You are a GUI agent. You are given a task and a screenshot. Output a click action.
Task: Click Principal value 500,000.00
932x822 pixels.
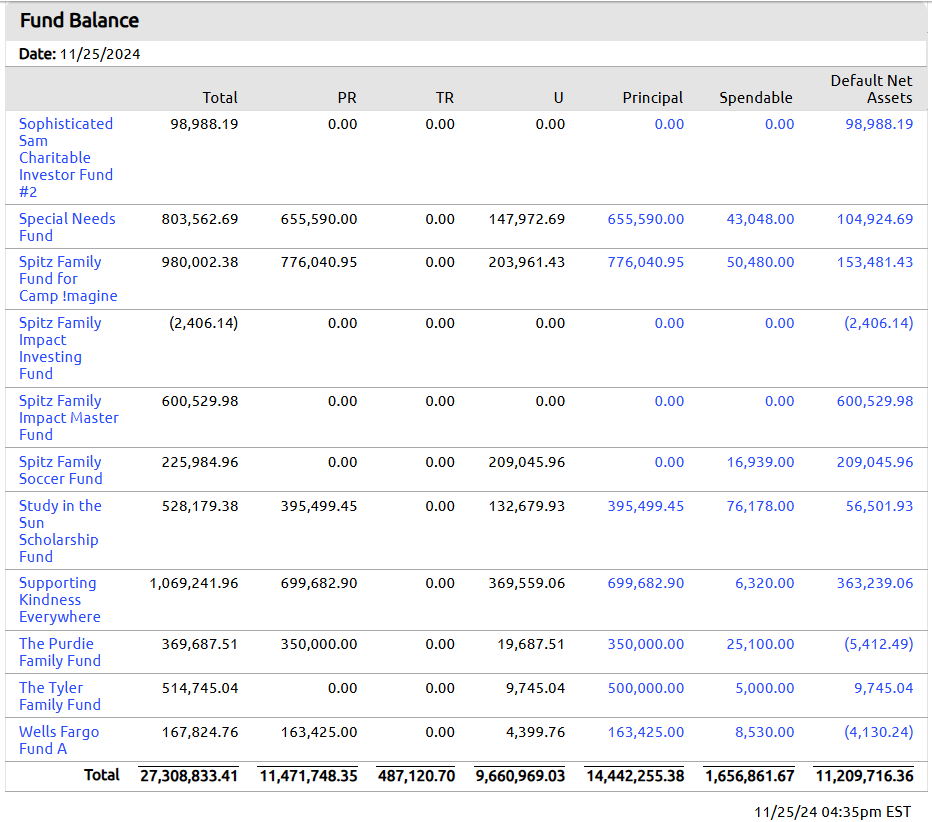tap(646, 688)
